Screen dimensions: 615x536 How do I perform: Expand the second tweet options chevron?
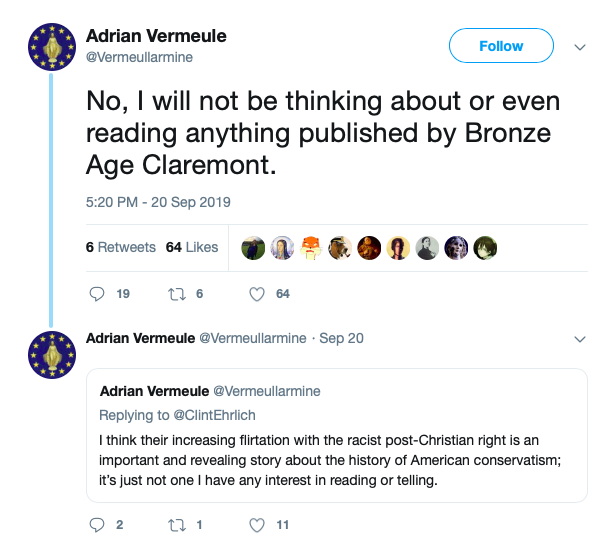click(x=579, y=339)
